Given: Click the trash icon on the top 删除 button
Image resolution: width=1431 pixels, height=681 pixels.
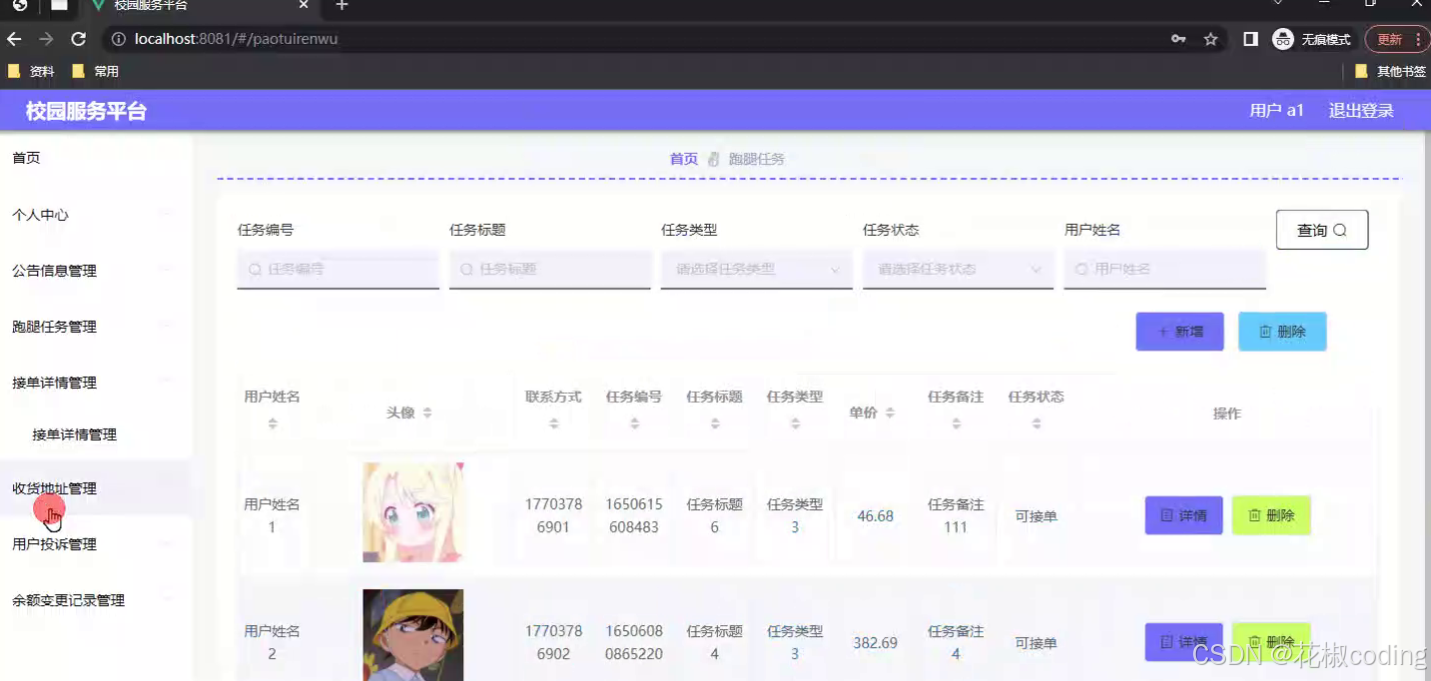Looking at the screenshot, I should (x=1267, y=331).
